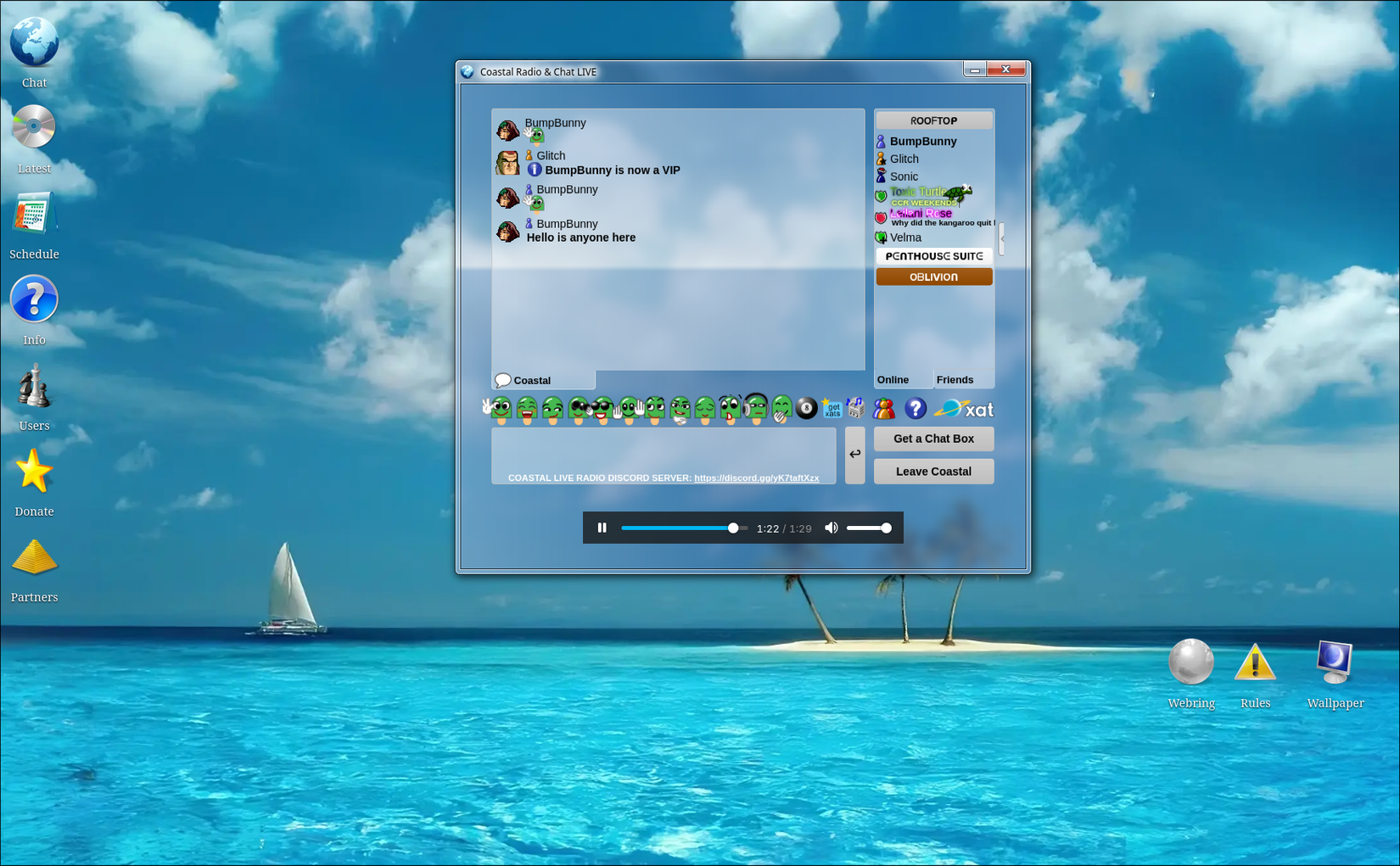This screenshot has width=1400, height=866.
Task: Open the radio music notes icon
Action: (856, 409)
